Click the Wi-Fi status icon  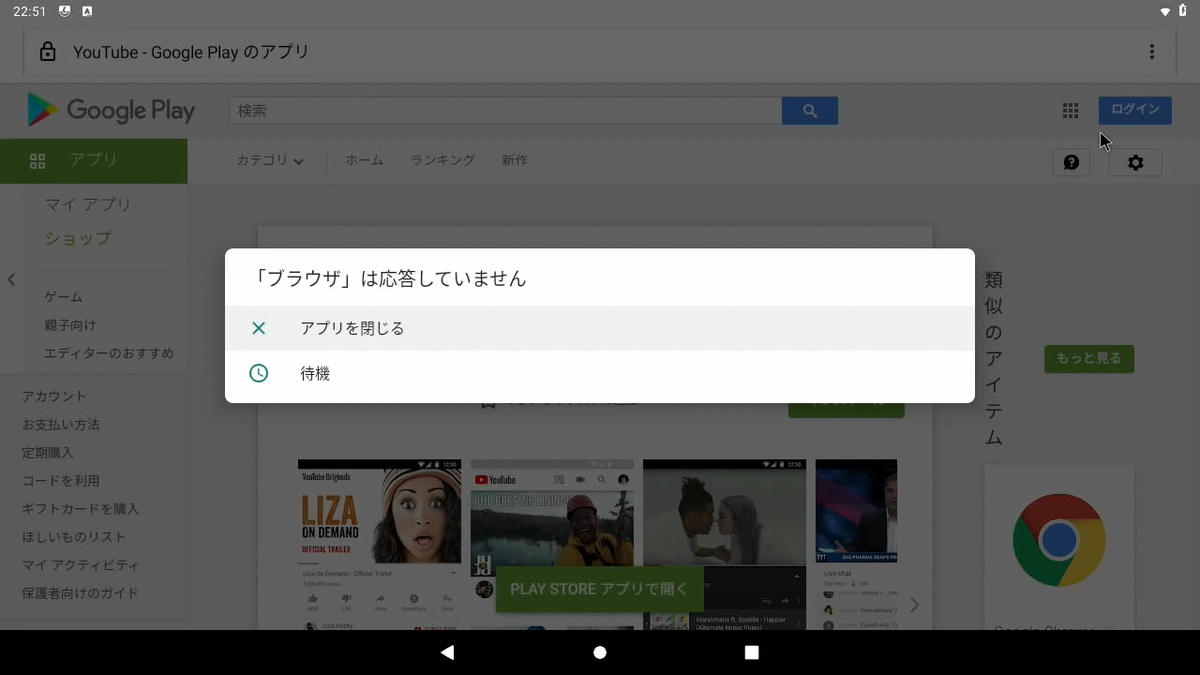tap(1165, 11)
